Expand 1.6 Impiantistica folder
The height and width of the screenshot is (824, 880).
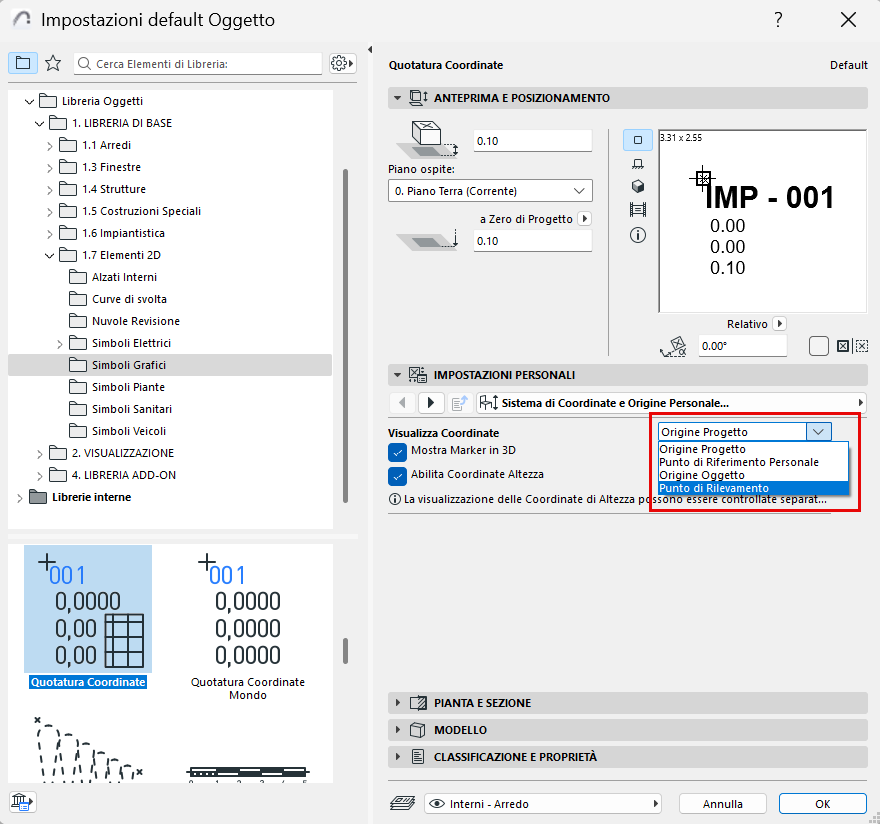click(49, 234)
